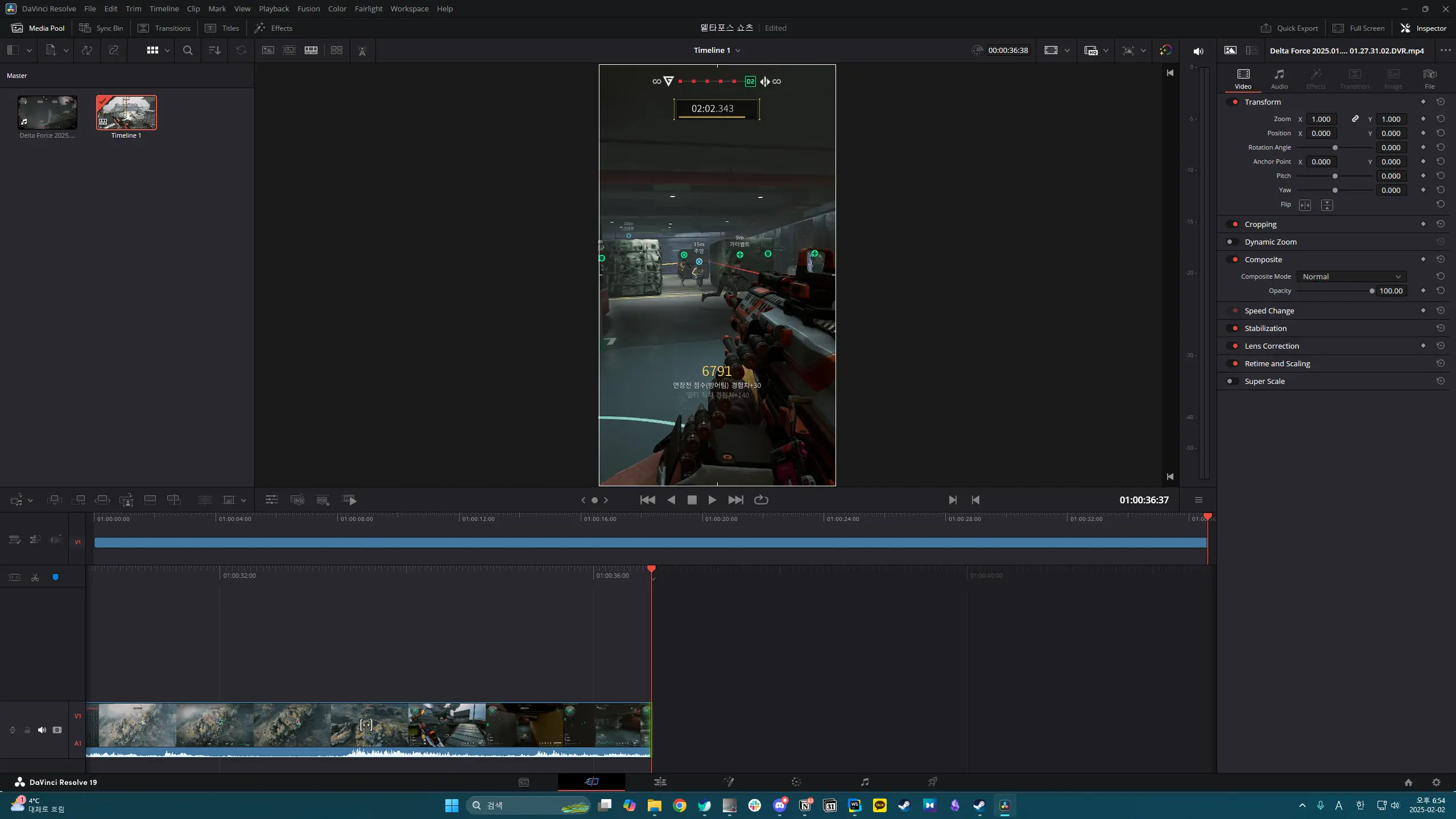Open the Fairlight menu
Screen dimensions: 1456x819
pyautogui.click(x=369, y=9)
